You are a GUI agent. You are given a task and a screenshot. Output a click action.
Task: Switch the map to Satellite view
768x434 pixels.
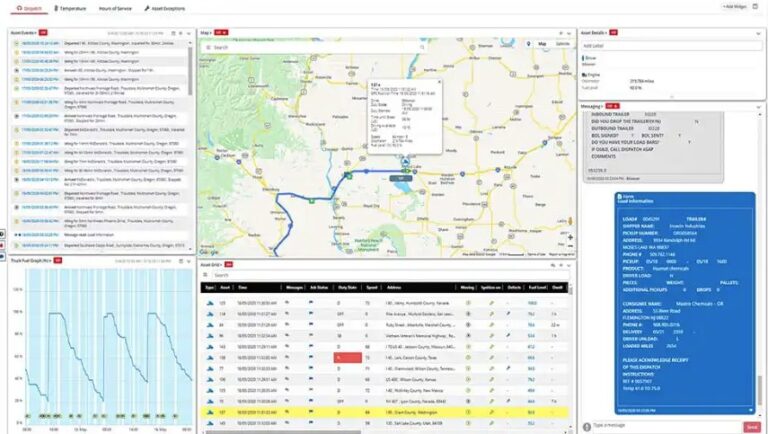pyautogui.click(x=562, y=44)
